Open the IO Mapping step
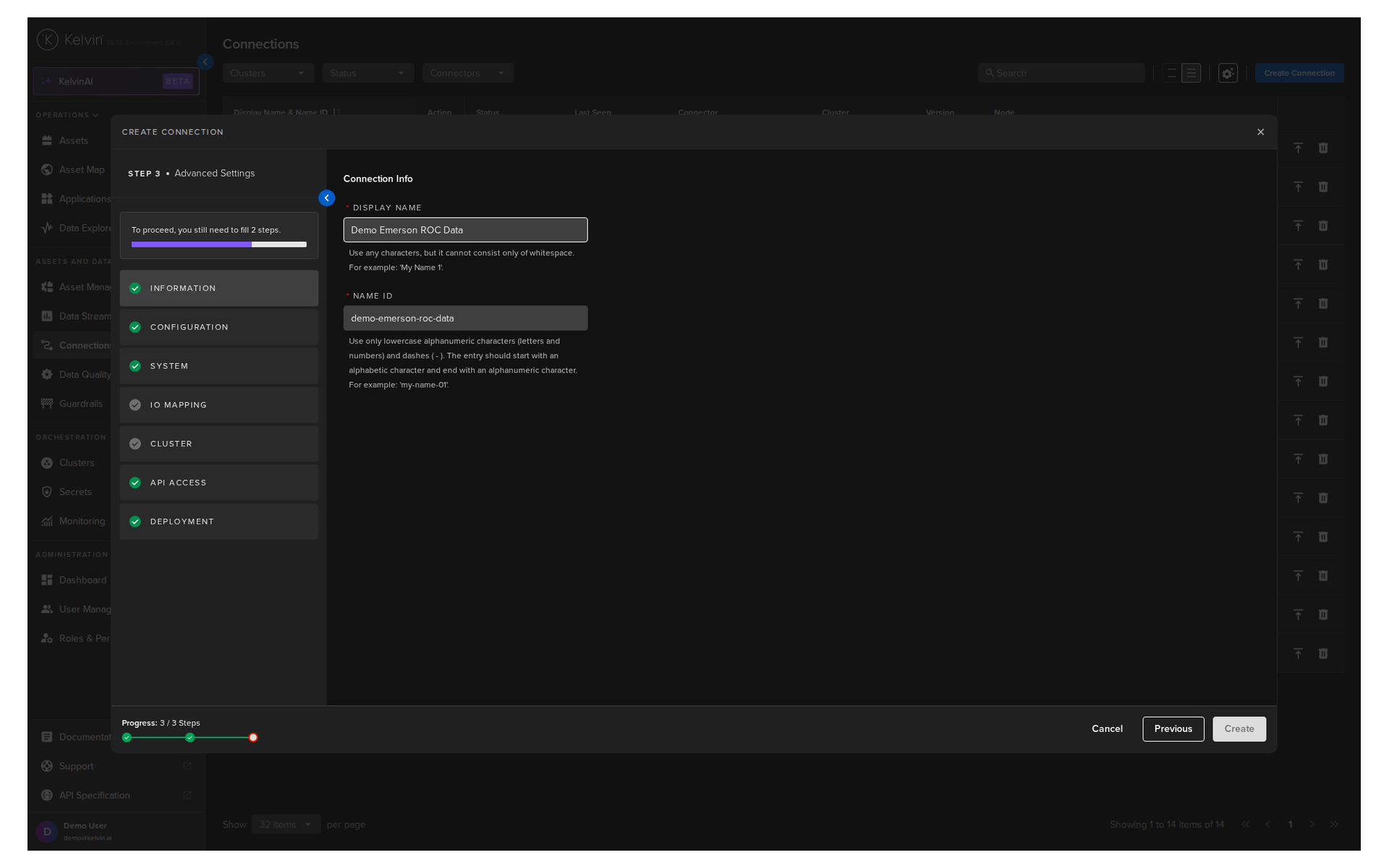This screenshot has width=1389, height=868. point(218,405)
